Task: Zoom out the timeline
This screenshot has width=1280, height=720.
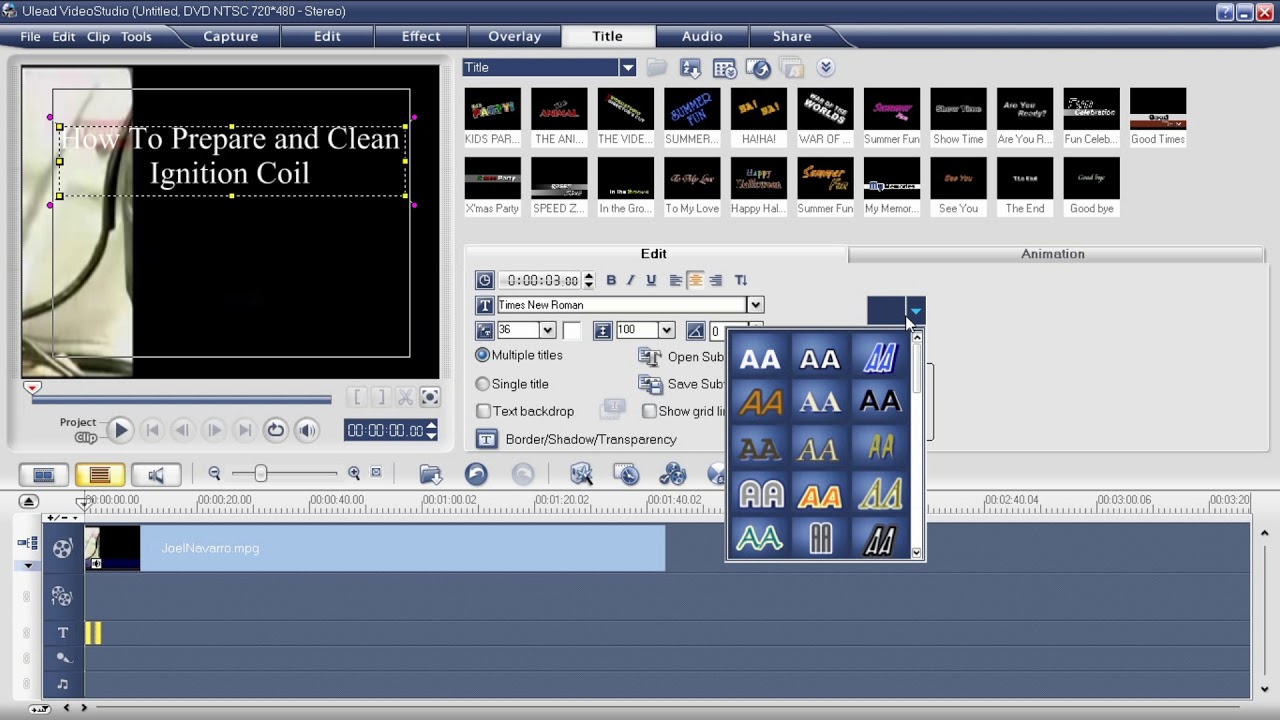Action: (x=214, y=474)
